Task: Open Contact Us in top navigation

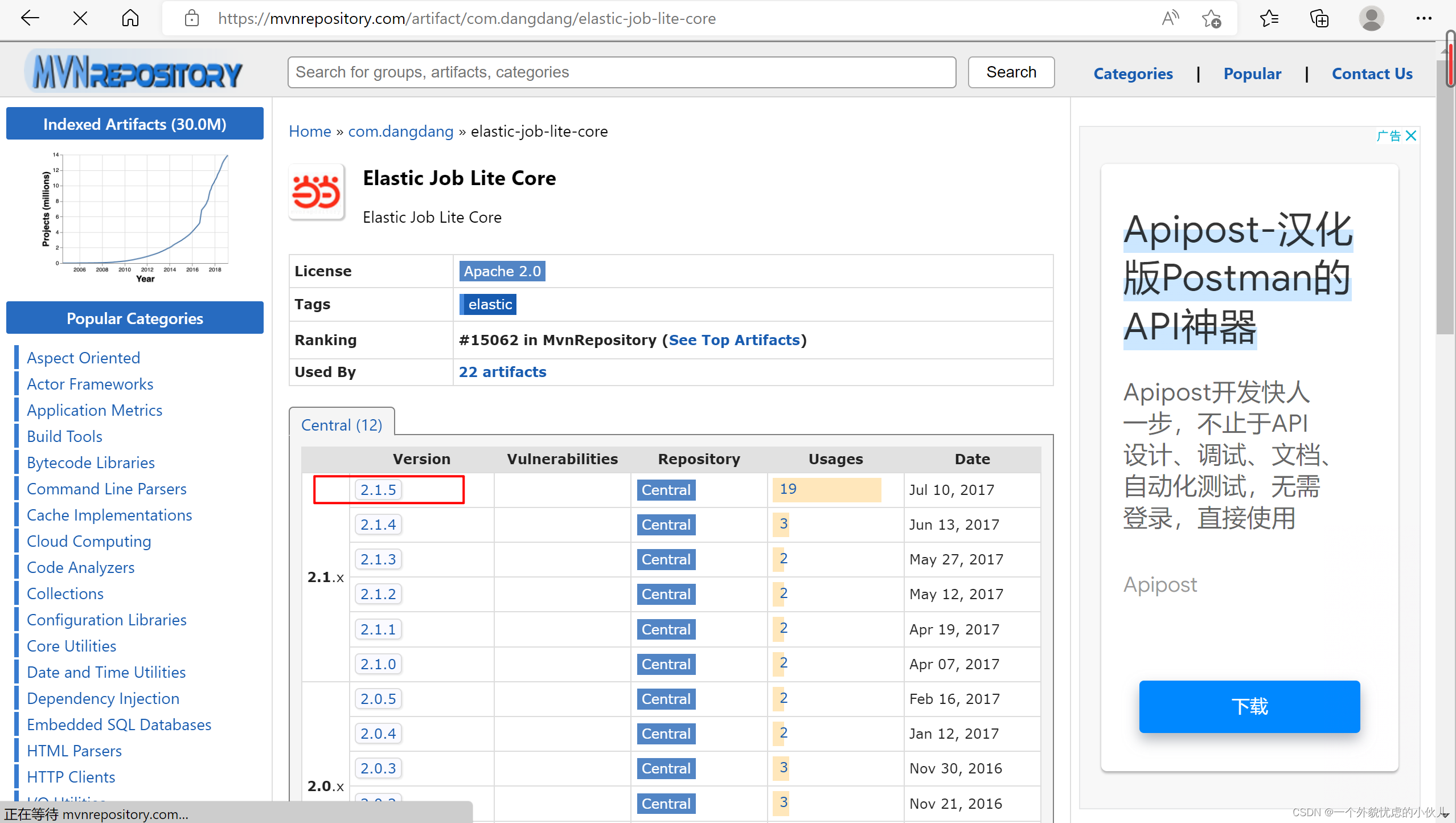Action: click(1372, 73)
